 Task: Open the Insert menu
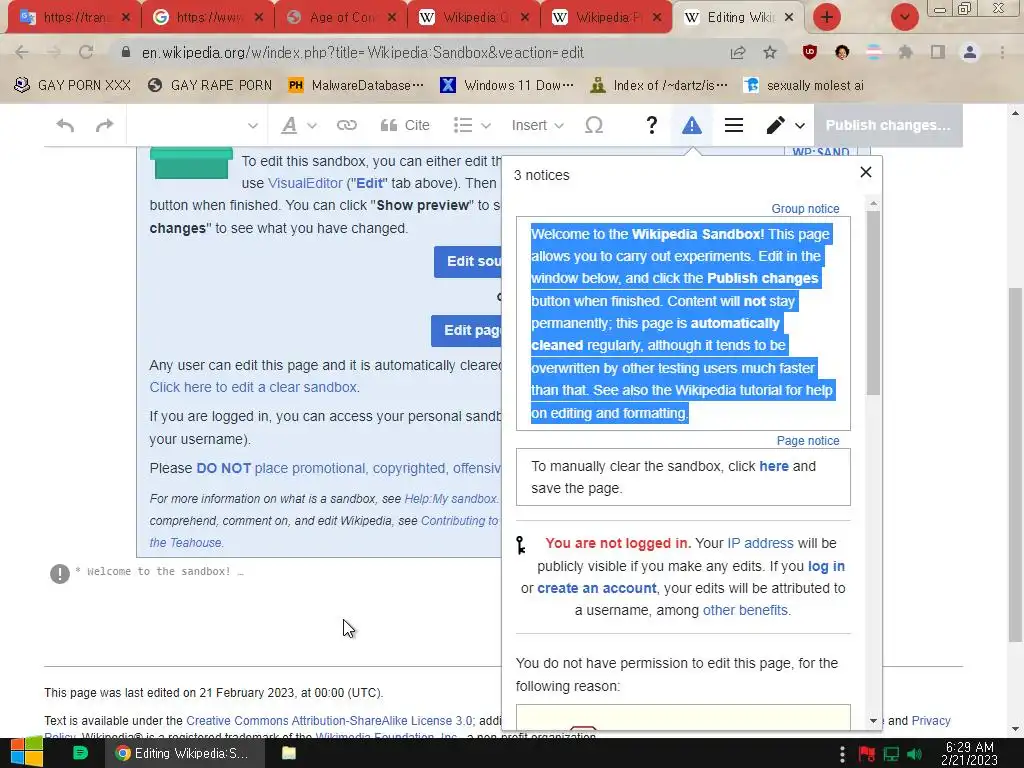click(537, 125)
